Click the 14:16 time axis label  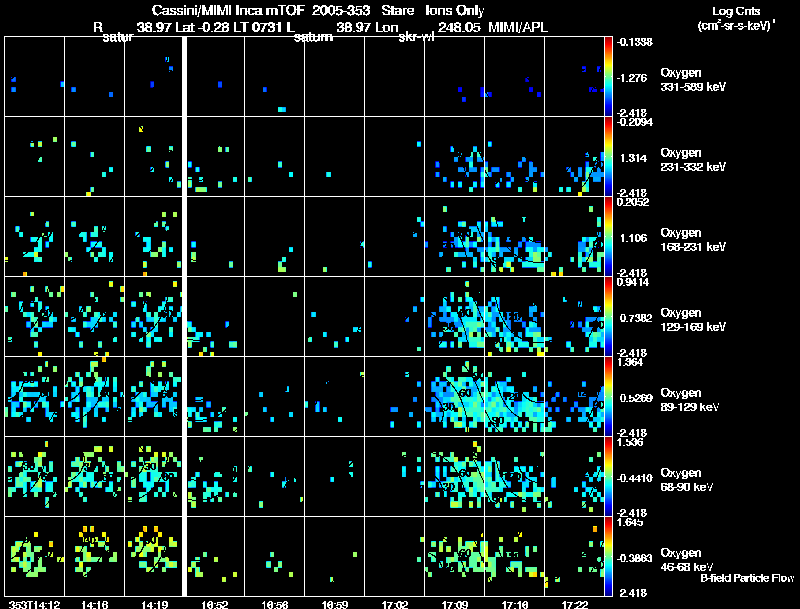coord(94,604)
